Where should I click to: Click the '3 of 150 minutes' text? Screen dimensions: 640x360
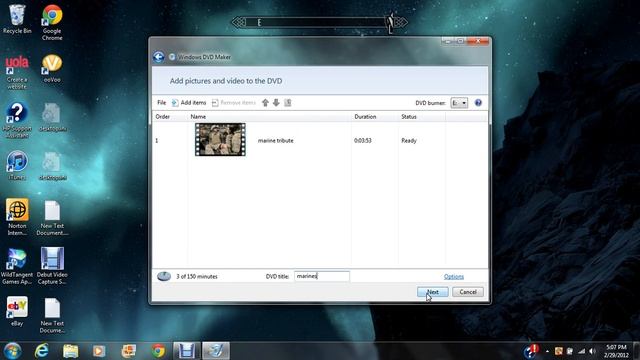pos(197,276)
